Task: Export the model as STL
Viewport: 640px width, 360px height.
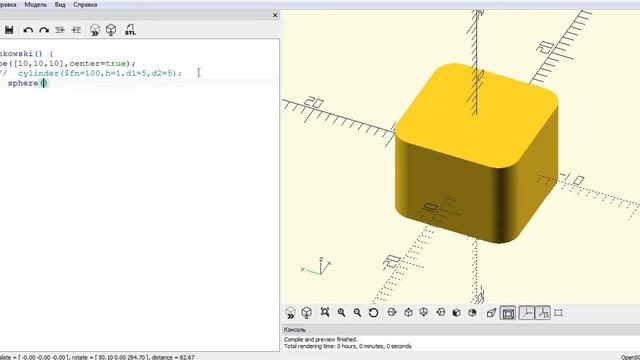Action: coord(130,30)
